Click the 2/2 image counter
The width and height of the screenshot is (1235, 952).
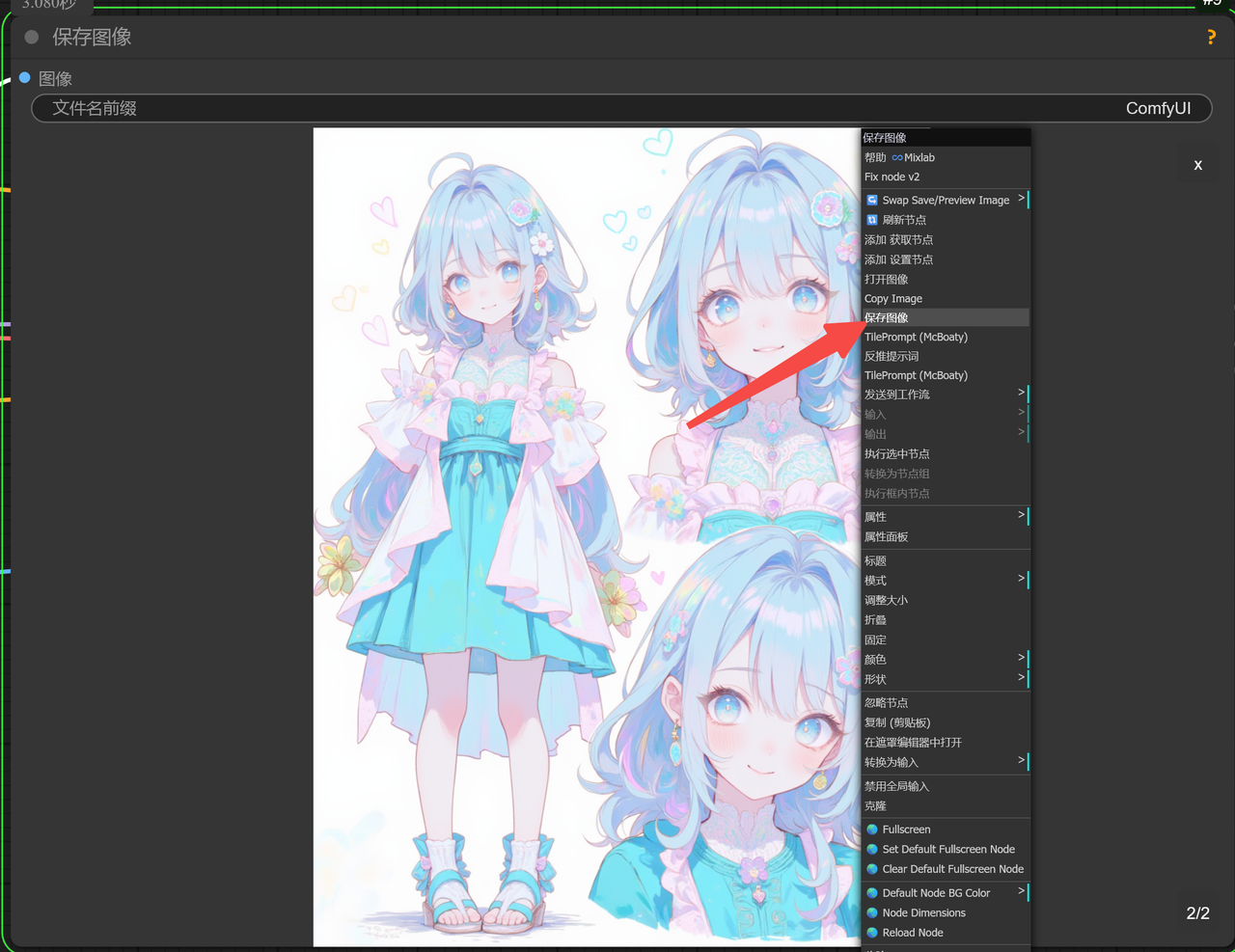pos(1197,912)
